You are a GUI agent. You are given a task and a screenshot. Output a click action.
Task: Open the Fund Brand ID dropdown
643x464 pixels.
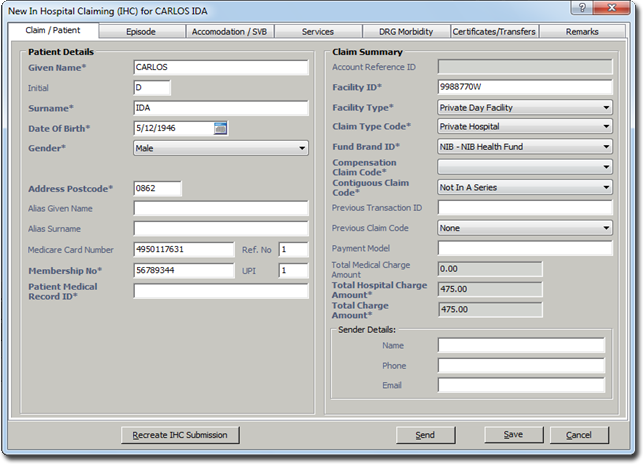click(606, 147)
